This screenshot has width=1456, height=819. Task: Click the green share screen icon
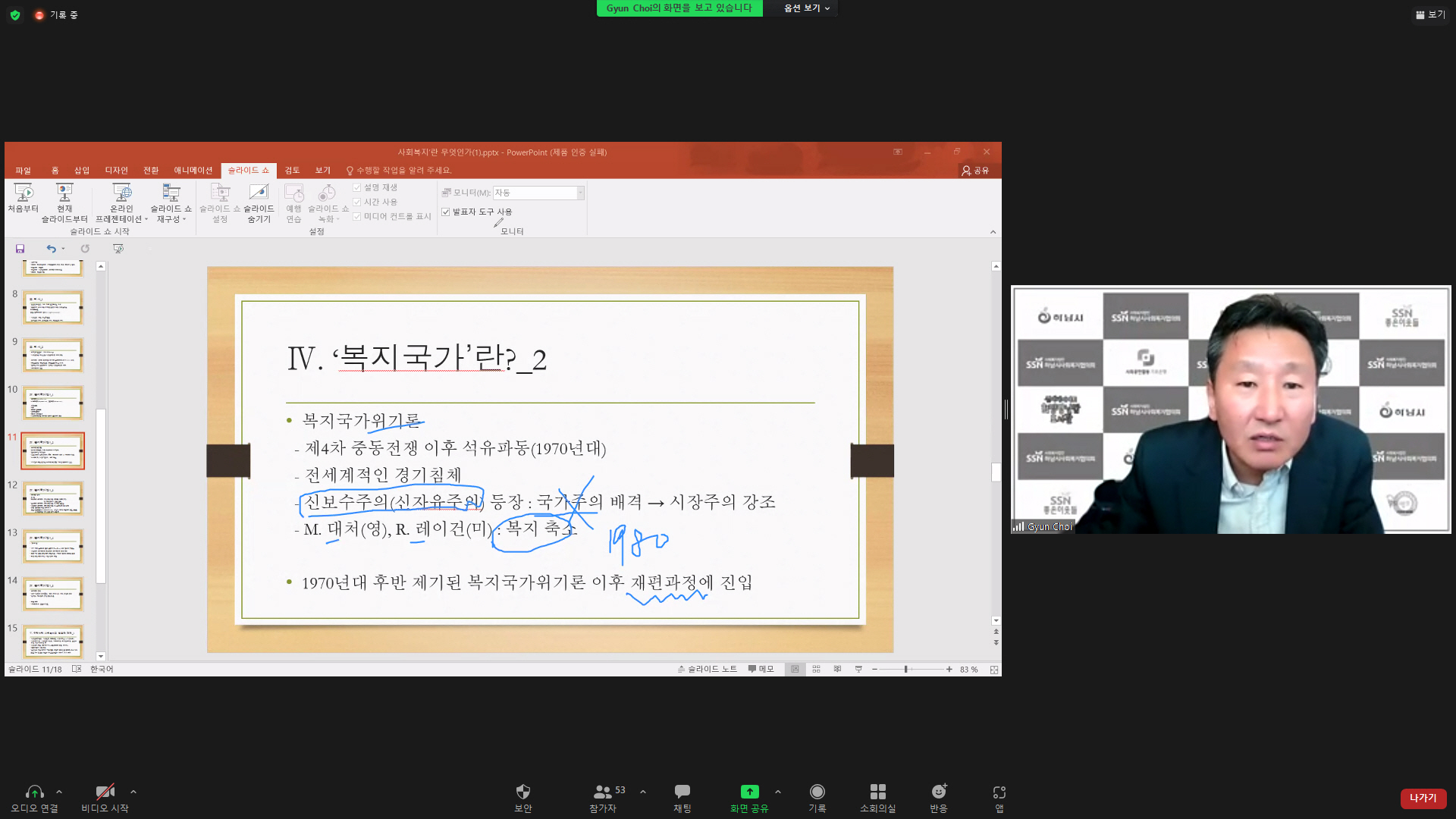(749, 792)
